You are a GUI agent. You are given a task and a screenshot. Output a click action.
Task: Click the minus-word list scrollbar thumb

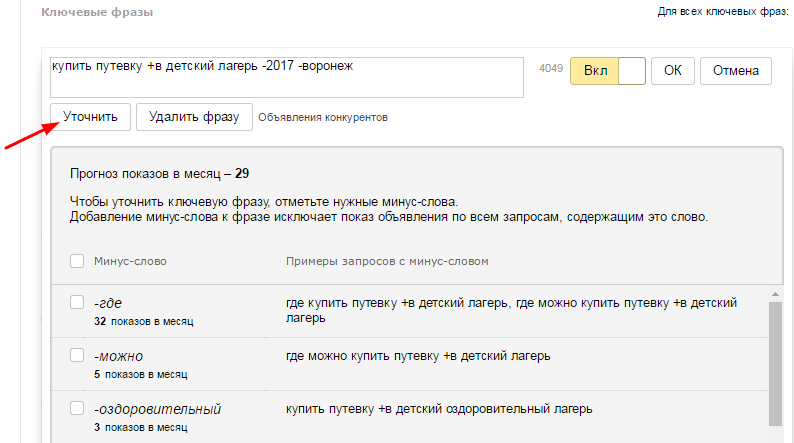tap(774, 360)
